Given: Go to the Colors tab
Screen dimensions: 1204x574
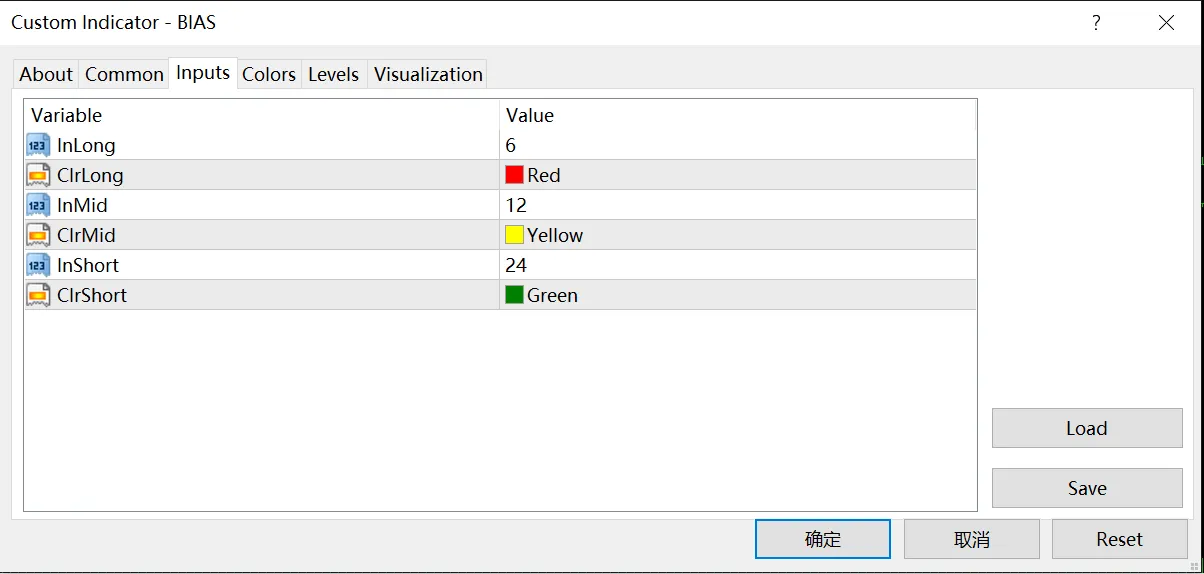Looking at the screenshot, I should point(269,74).
